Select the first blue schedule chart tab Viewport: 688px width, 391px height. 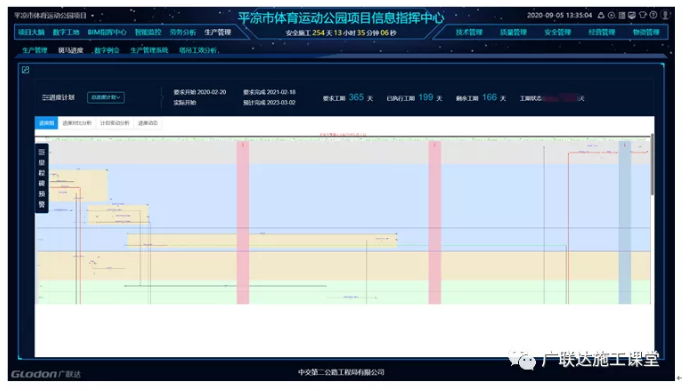(x=46, y=123)
